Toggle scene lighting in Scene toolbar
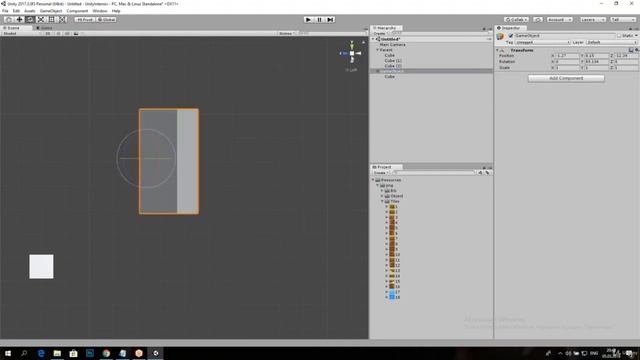640x360 pixels. pos(58,33)
